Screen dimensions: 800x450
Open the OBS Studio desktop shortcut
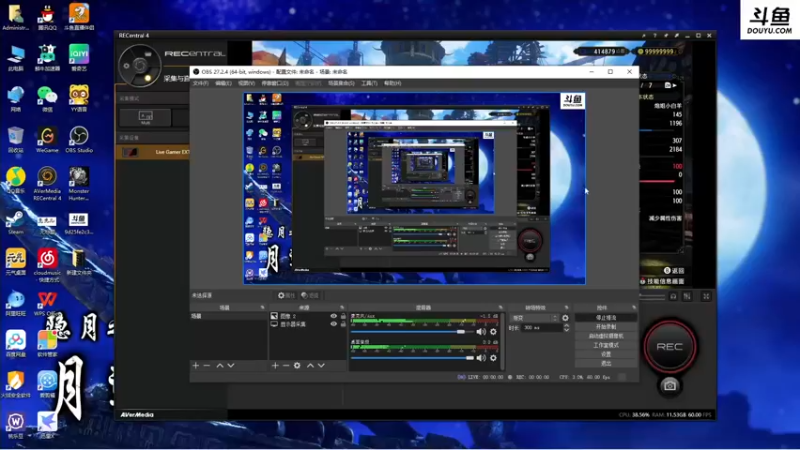[x=79, y=139]
